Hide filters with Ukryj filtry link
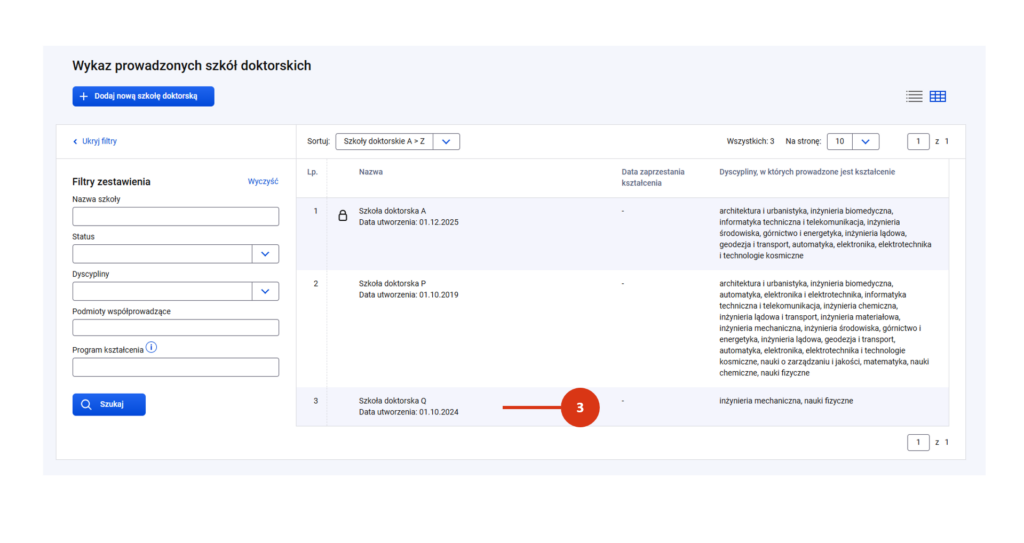 tap(95, 141)
